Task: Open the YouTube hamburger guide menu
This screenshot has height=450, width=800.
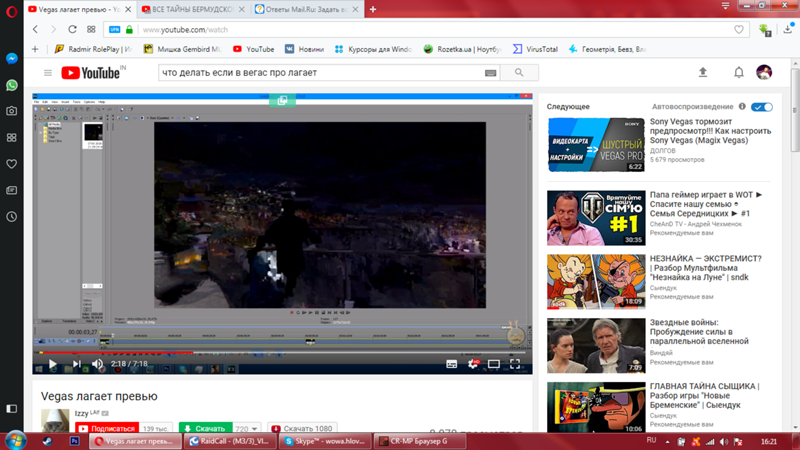Action: (48, 73)
